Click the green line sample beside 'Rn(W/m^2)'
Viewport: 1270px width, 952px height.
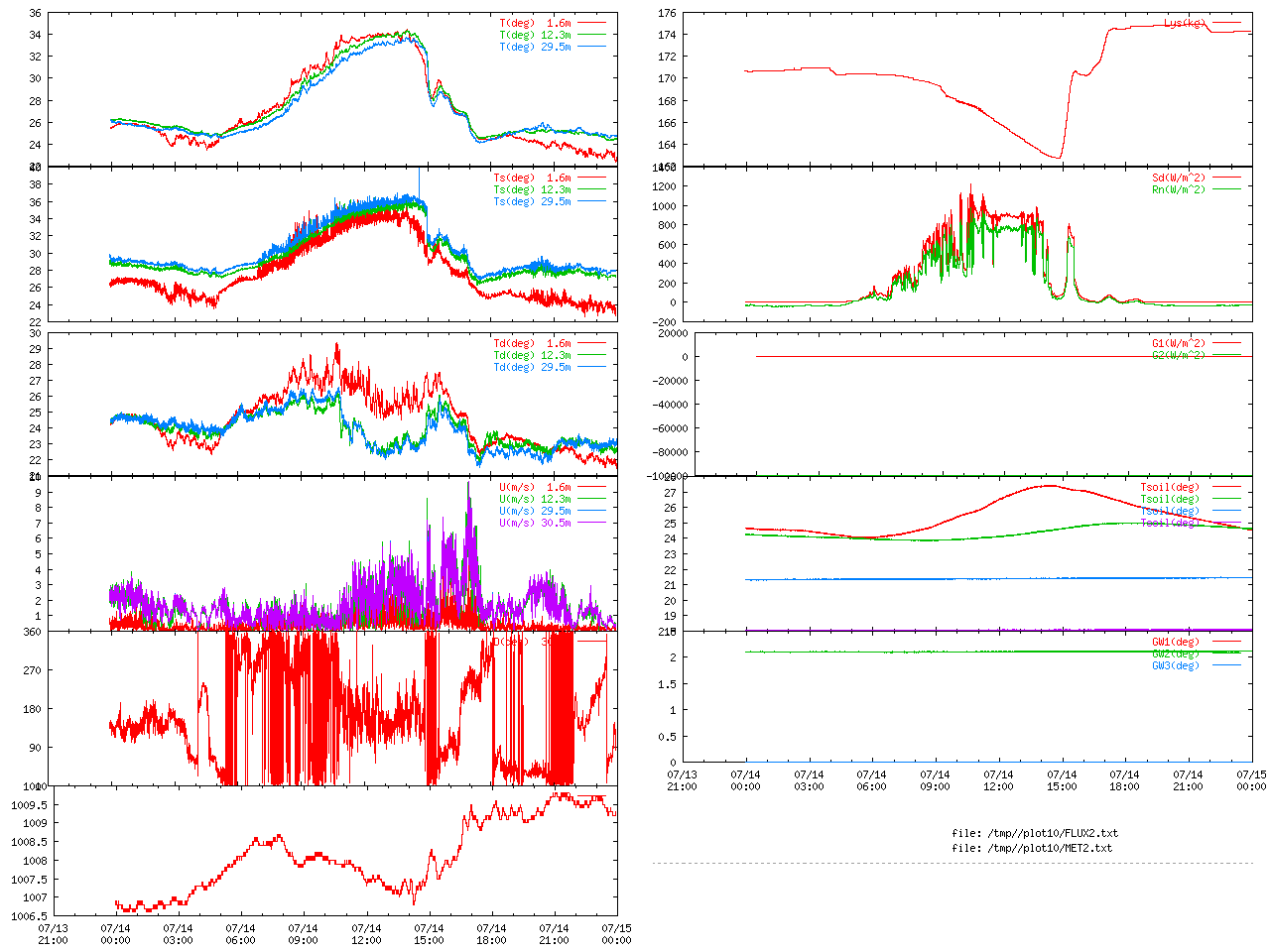1225,189
